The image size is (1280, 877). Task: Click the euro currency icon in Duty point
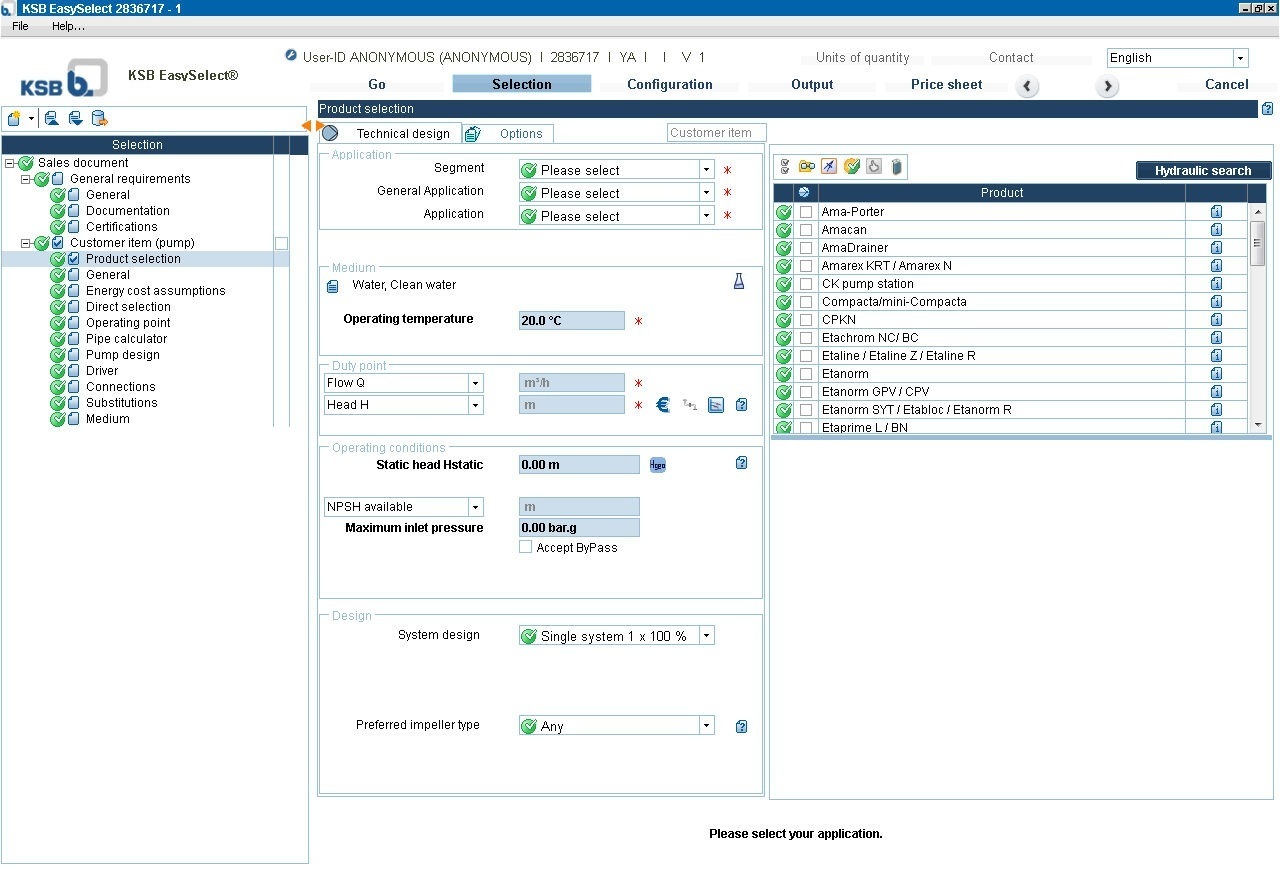[x=662, y=405]
